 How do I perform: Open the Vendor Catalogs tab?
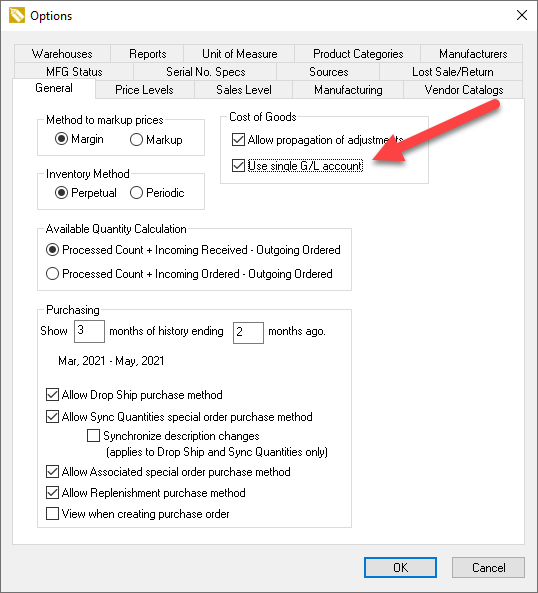coord(464,90)
